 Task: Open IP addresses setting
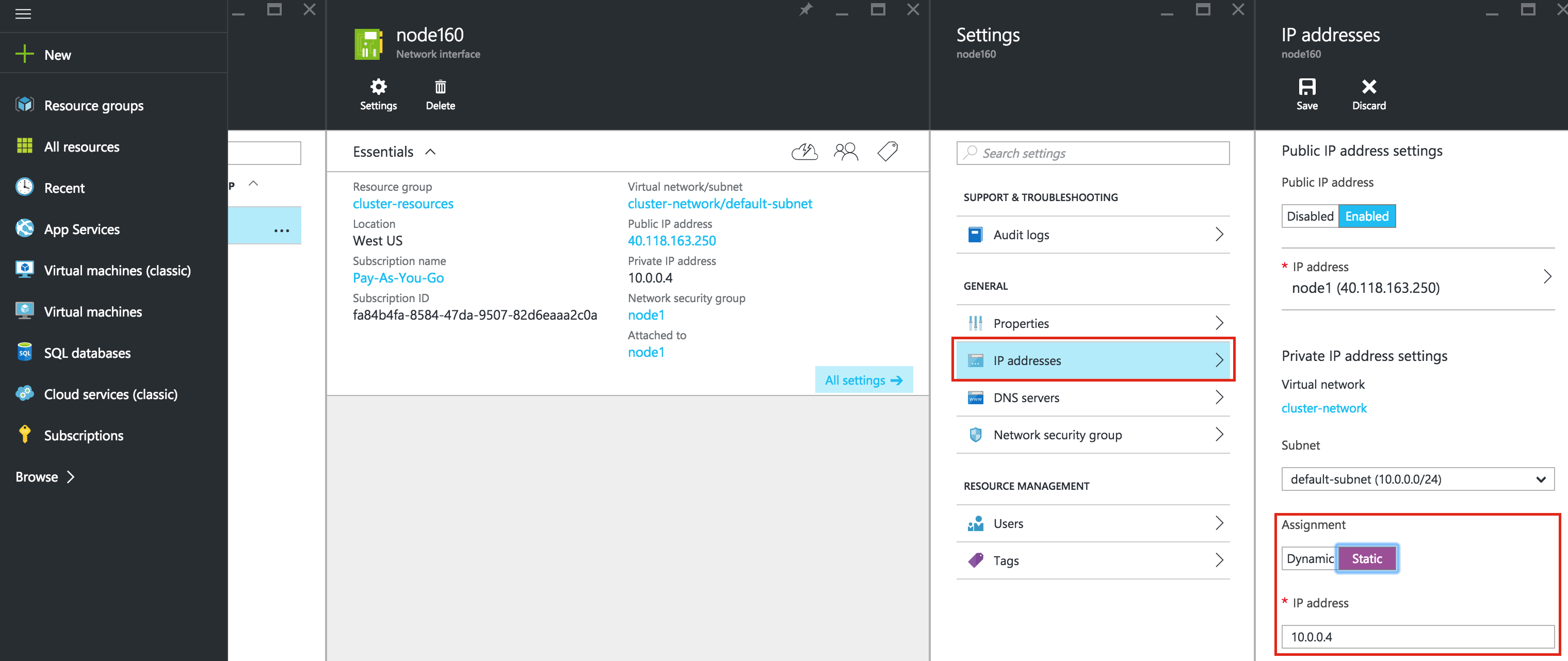coord(1093,360)
